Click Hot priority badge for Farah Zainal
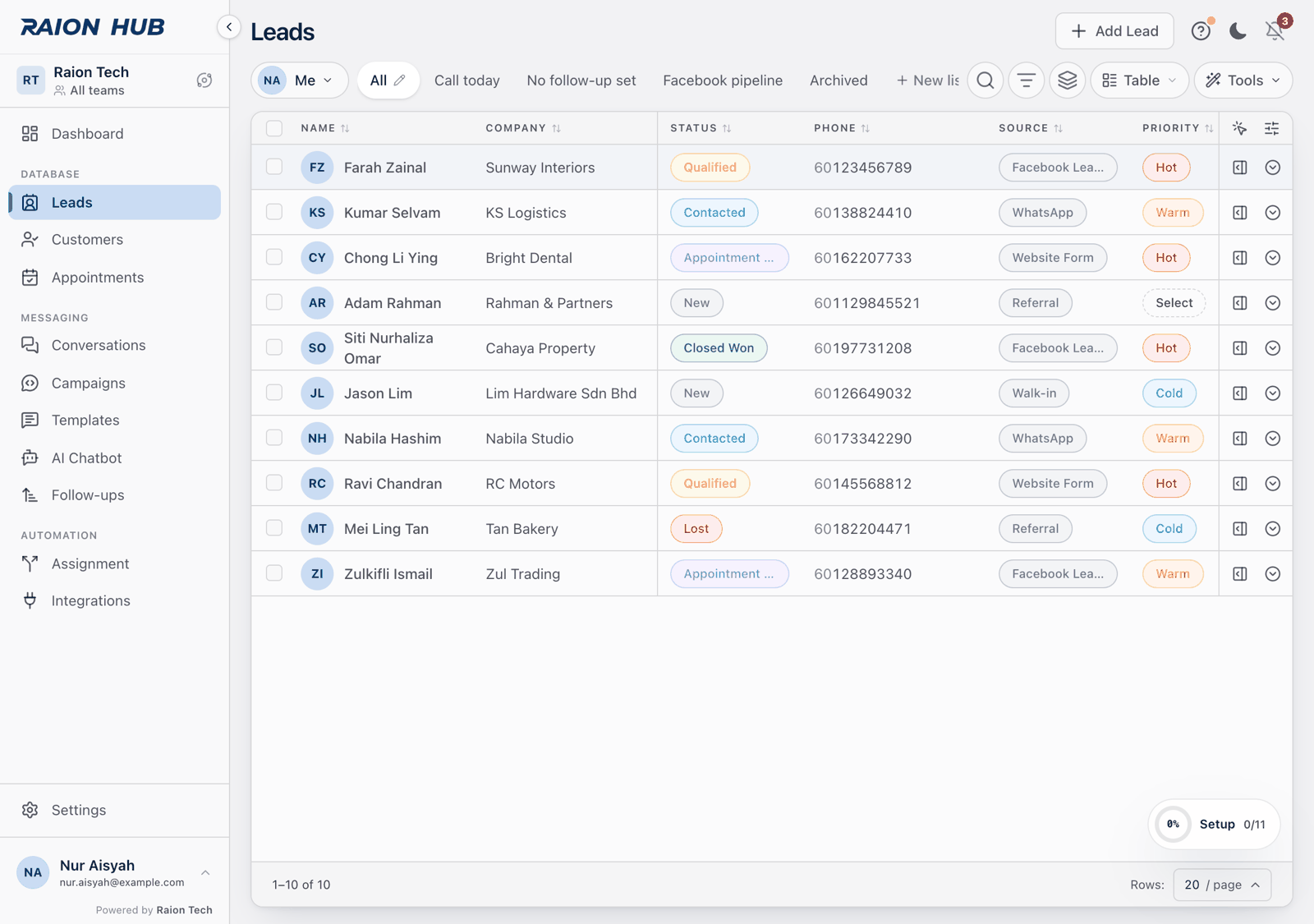The height and width of the screenshot is (924, 1314). tap(1166, 168)
